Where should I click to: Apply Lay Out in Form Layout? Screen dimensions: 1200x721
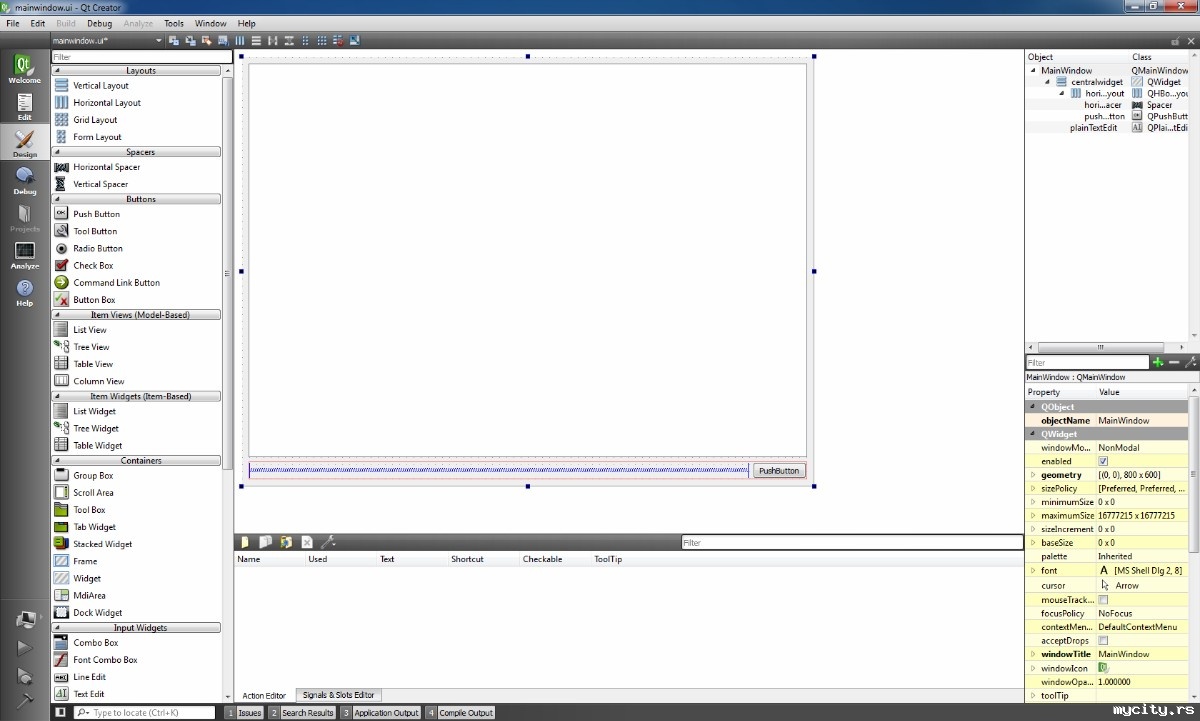(x=305, y=40)
